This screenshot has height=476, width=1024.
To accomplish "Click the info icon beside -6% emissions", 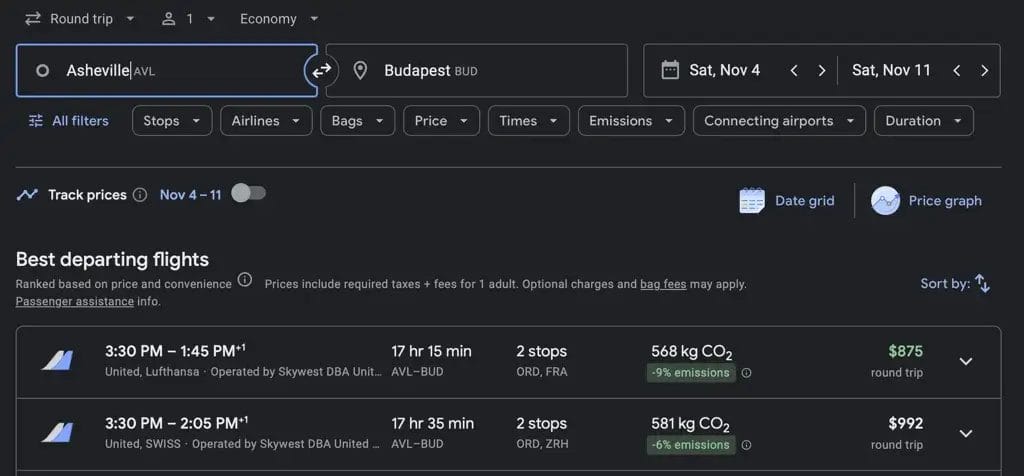I will tap(747, 445).
